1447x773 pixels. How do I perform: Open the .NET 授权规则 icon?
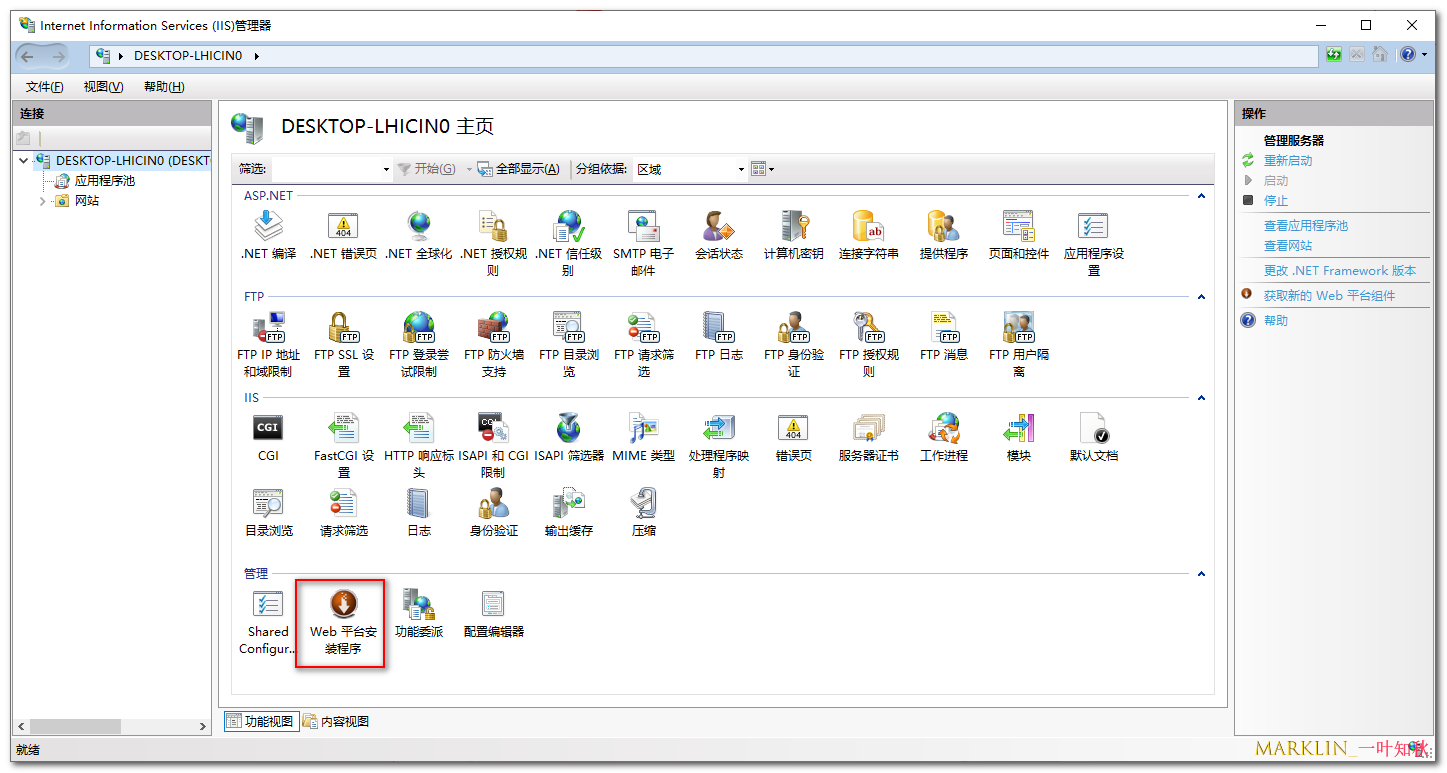click(x=493, y=226)
